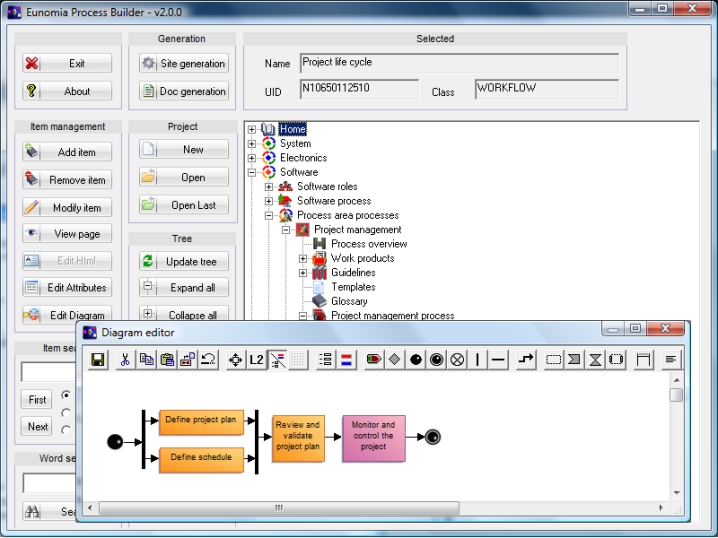The image size is (718, 538).
Task: Select the L2 toolbar button
Action: coord(257,360)
